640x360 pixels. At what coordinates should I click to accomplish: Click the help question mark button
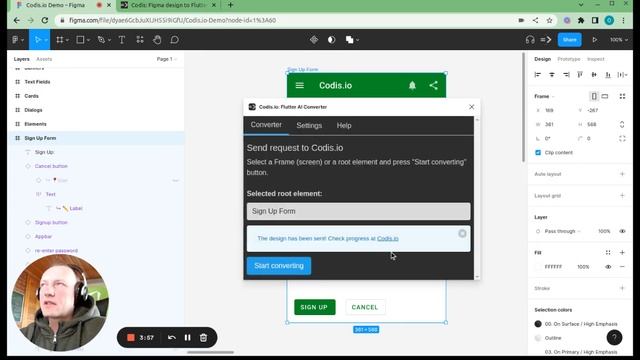coord(614,338)
